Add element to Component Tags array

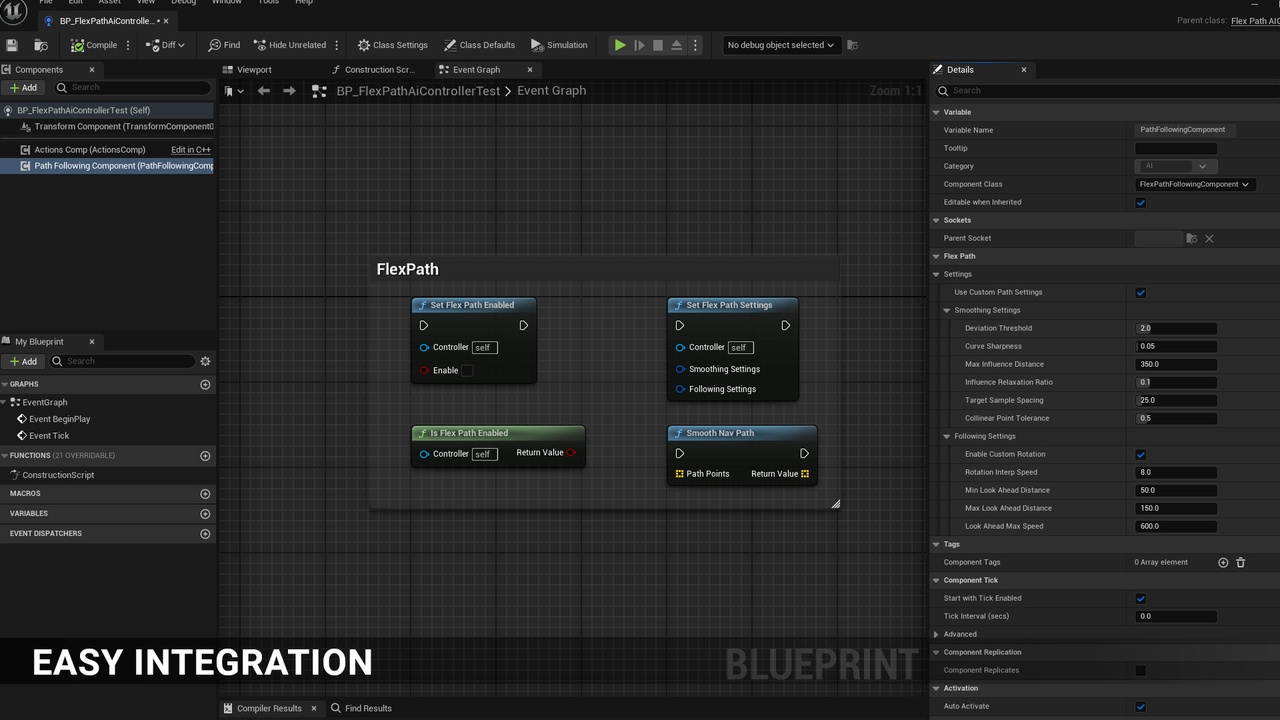[x=1222, y=563]
